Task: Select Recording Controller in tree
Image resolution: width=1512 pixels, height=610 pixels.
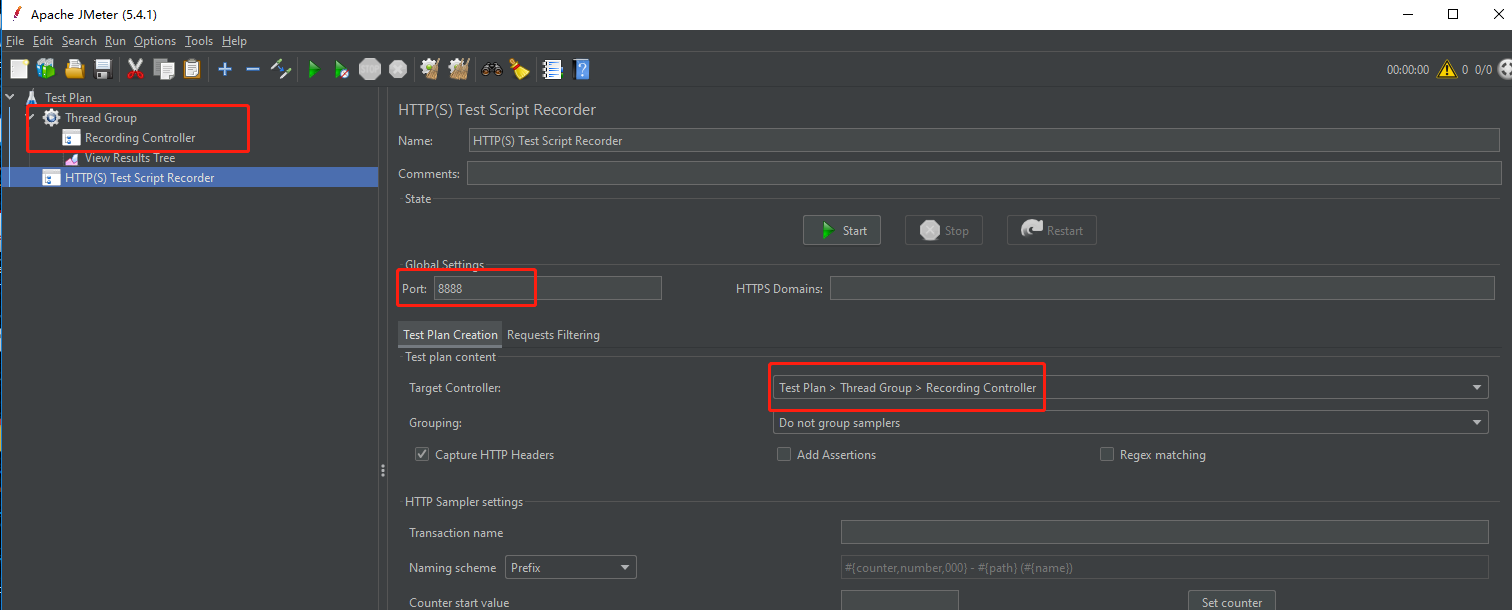Action: click(140, 138)
